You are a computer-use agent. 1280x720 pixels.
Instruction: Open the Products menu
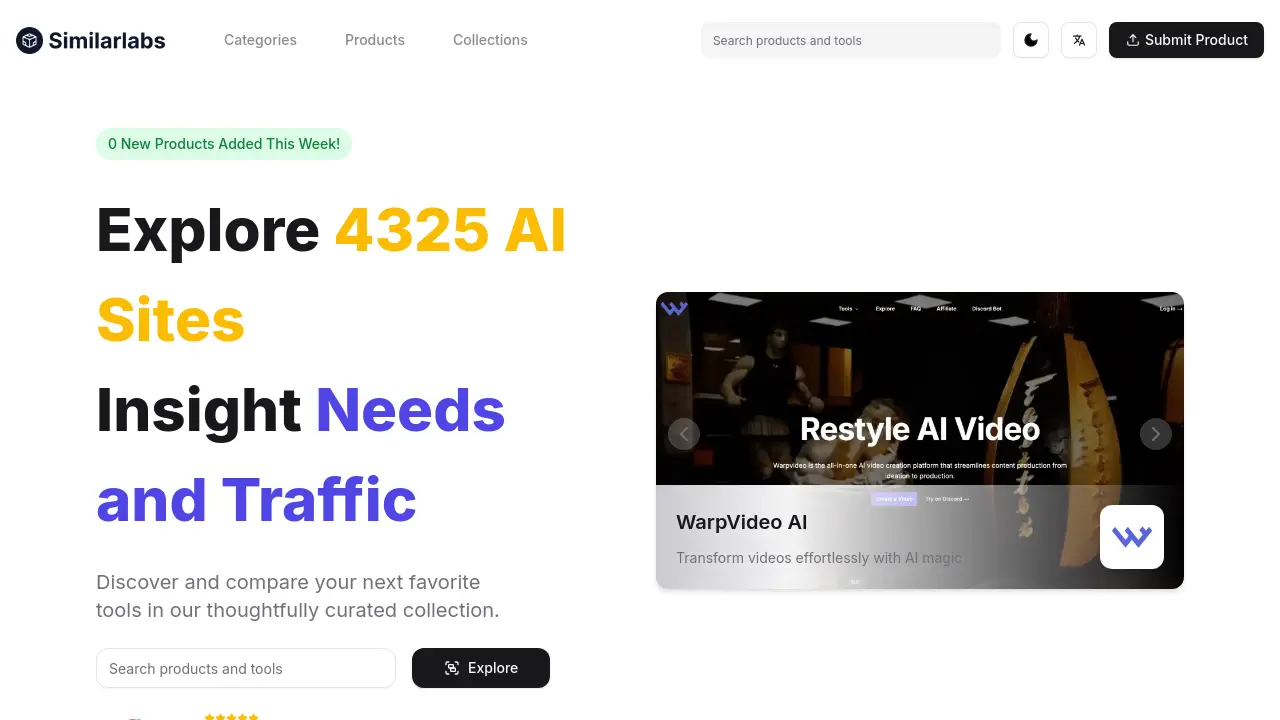click(x=375, y=40)
